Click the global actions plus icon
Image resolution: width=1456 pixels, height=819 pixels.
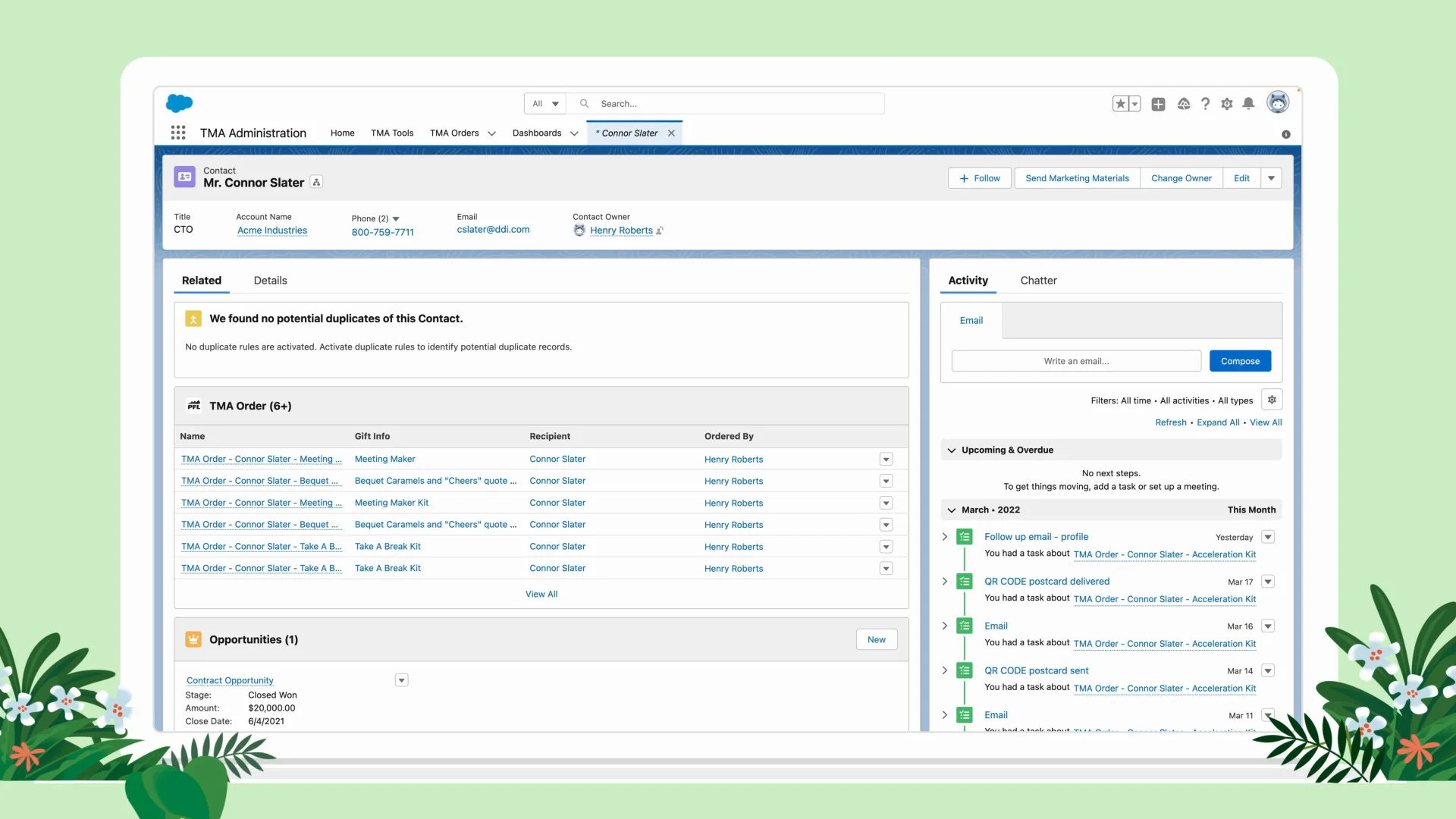click(1158, 104)
